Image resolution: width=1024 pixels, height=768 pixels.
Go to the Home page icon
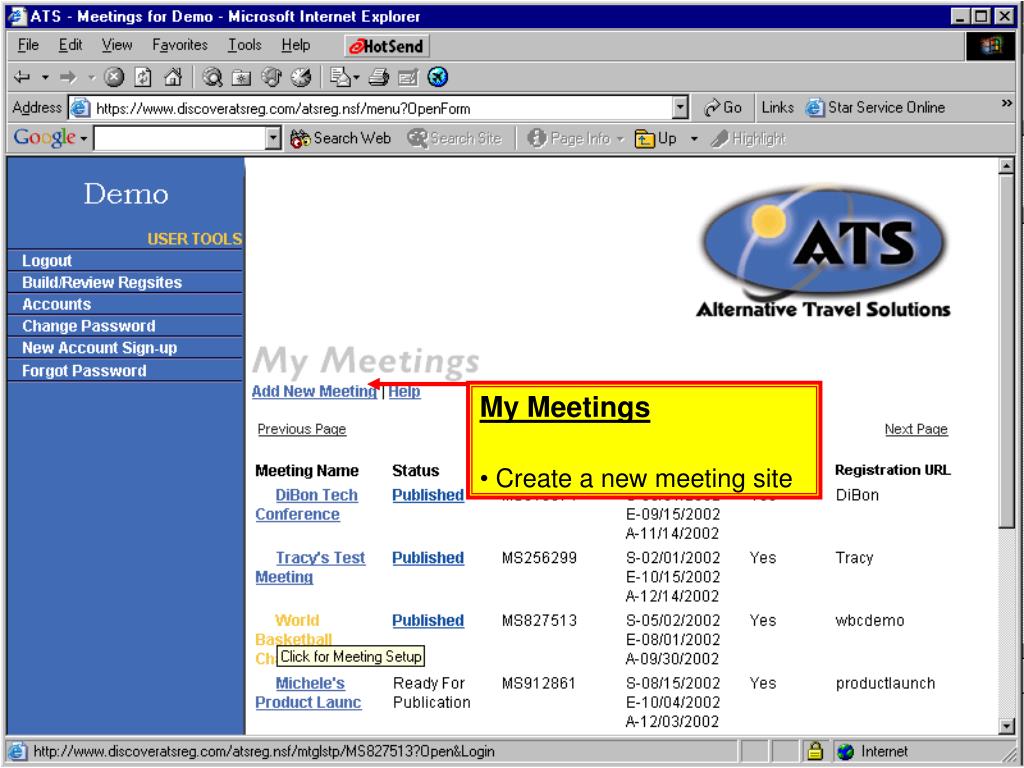tap(172, 78)
